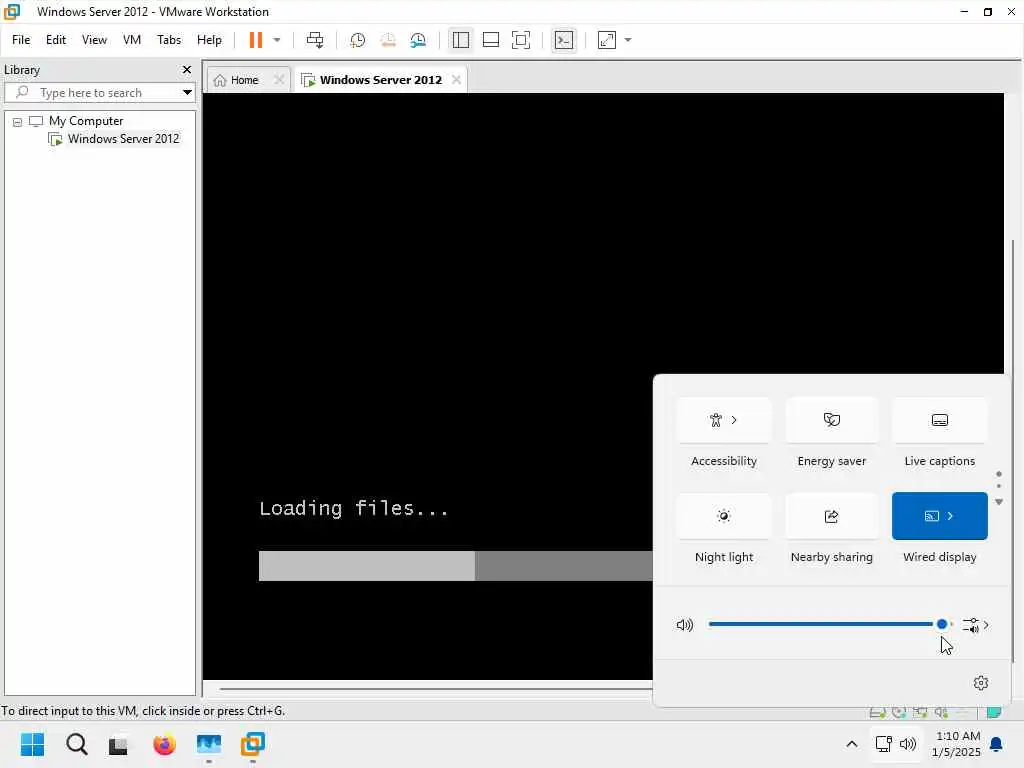Open the library search filter dropdown

pos(187,93)
